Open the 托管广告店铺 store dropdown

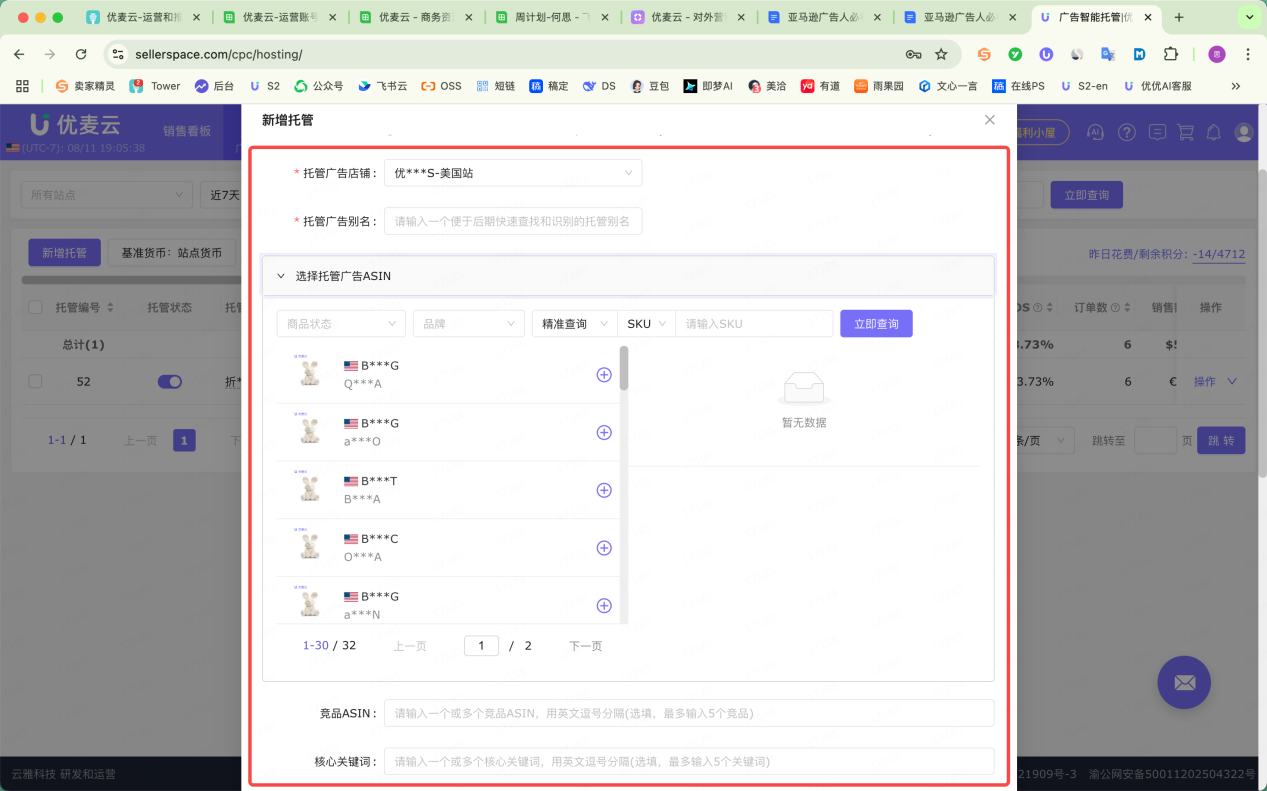pos(513,172)
